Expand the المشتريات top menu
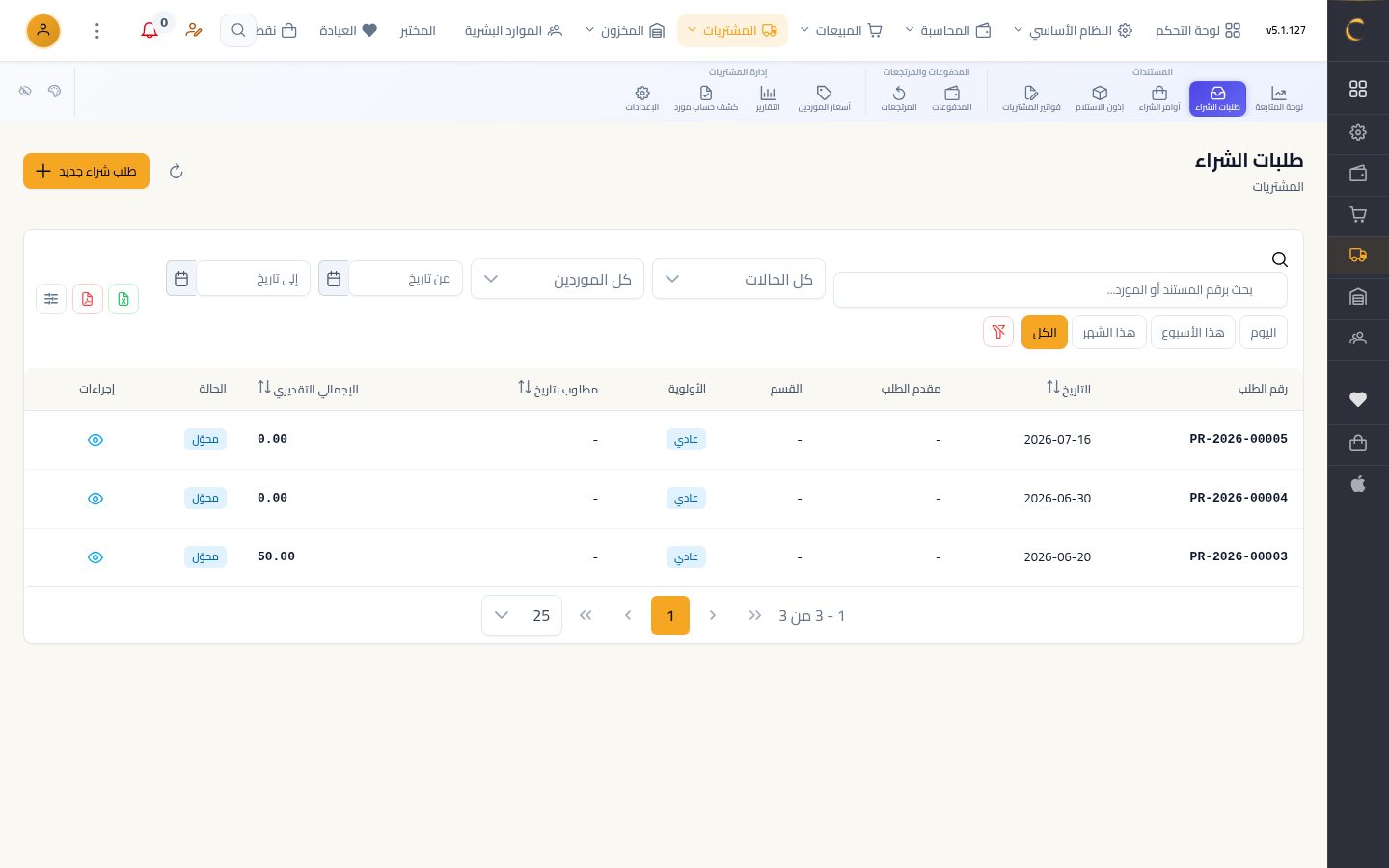This screenshot has height=868, width=1389. point(732,31)
